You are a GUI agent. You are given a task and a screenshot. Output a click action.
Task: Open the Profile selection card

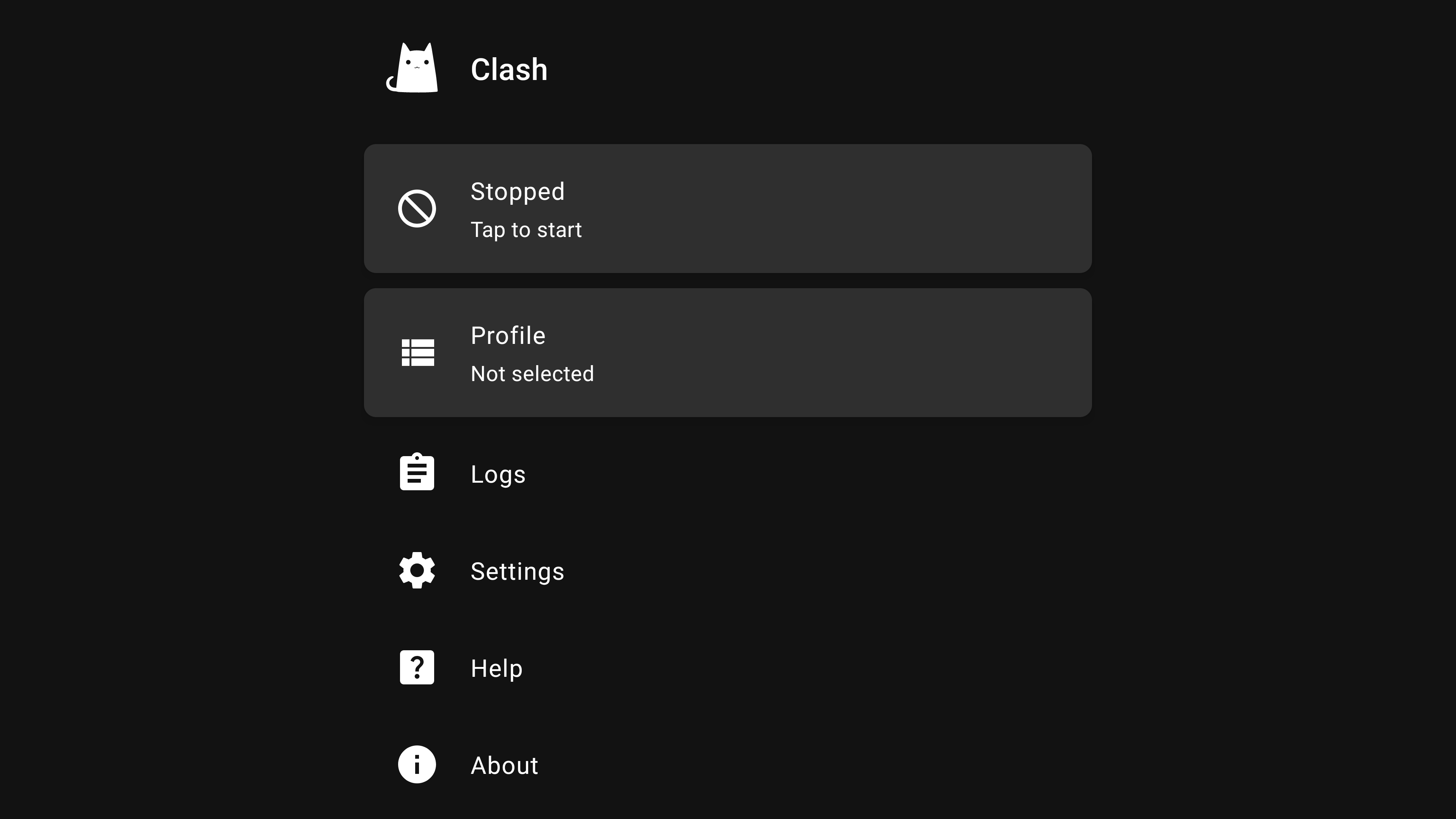[x=728, y=353]
